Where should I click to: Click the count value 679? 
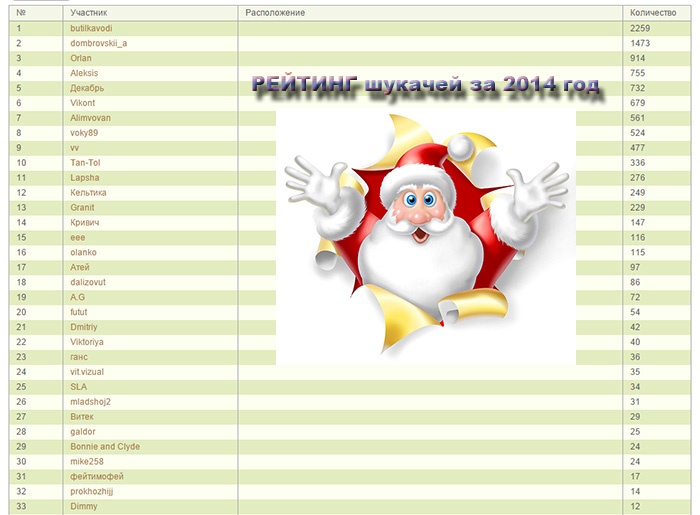(638, 103)
